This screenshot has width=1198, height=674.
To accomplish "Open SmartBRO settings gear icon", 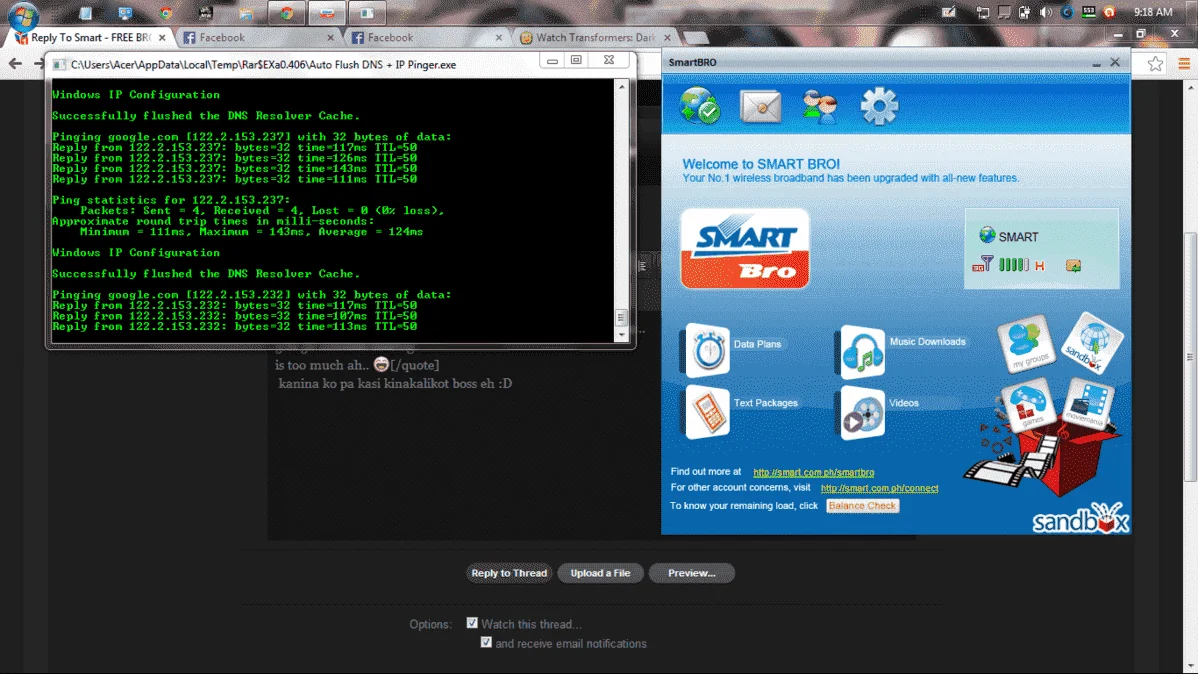I will pos(879,106).
